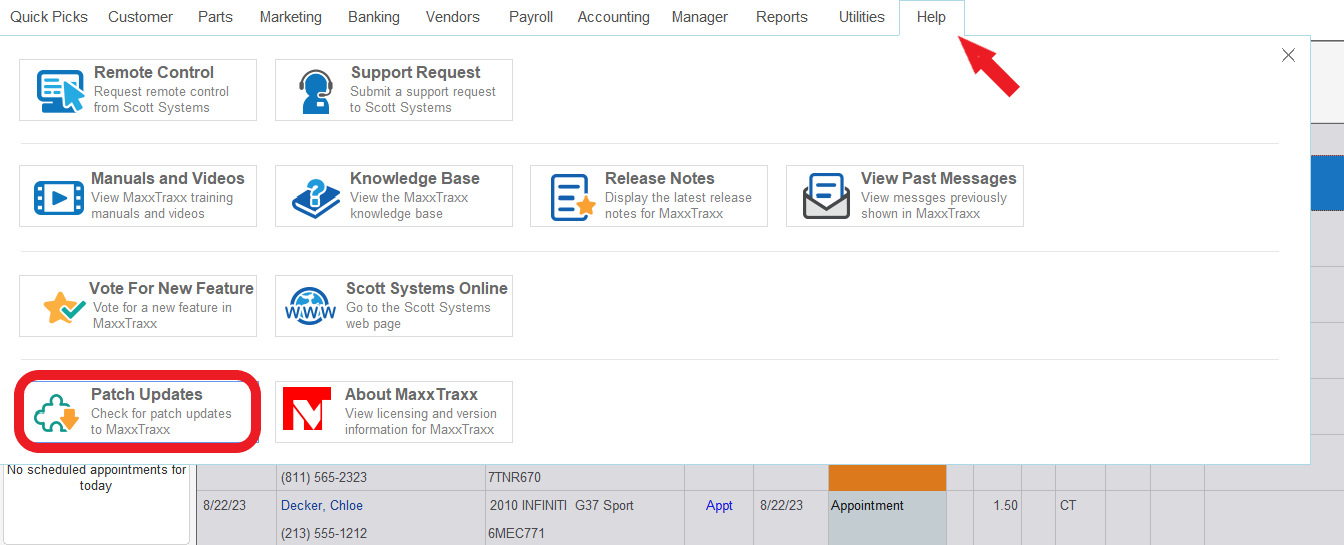Open the Banking menu
Image resolution: width=1344 pixels, height=545 pixels.
point(374,17)
